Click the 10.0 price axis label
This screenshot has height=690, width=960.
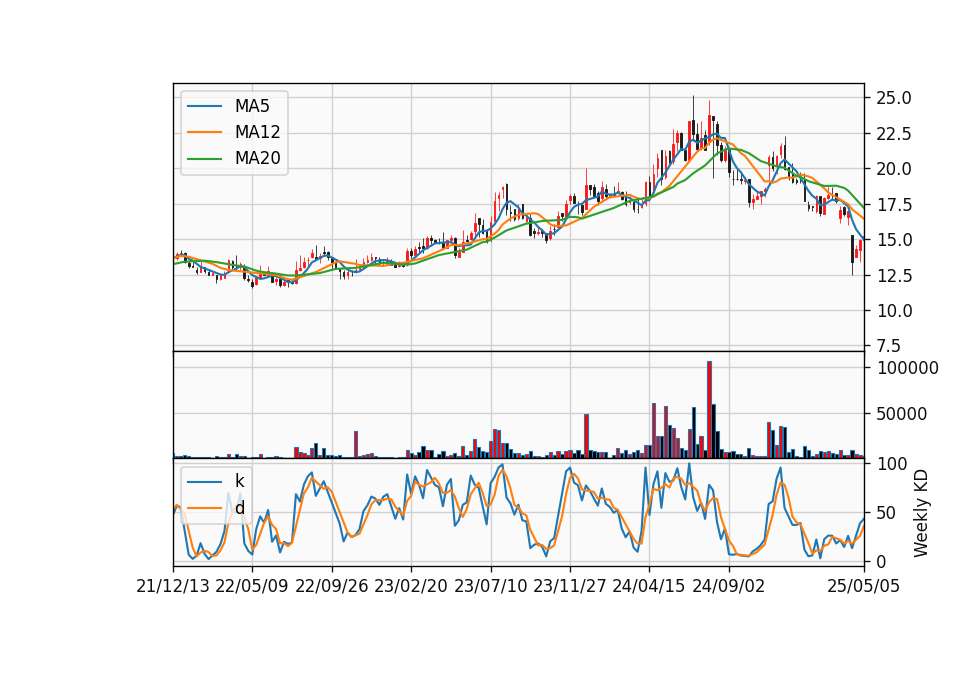coord(894,311)
